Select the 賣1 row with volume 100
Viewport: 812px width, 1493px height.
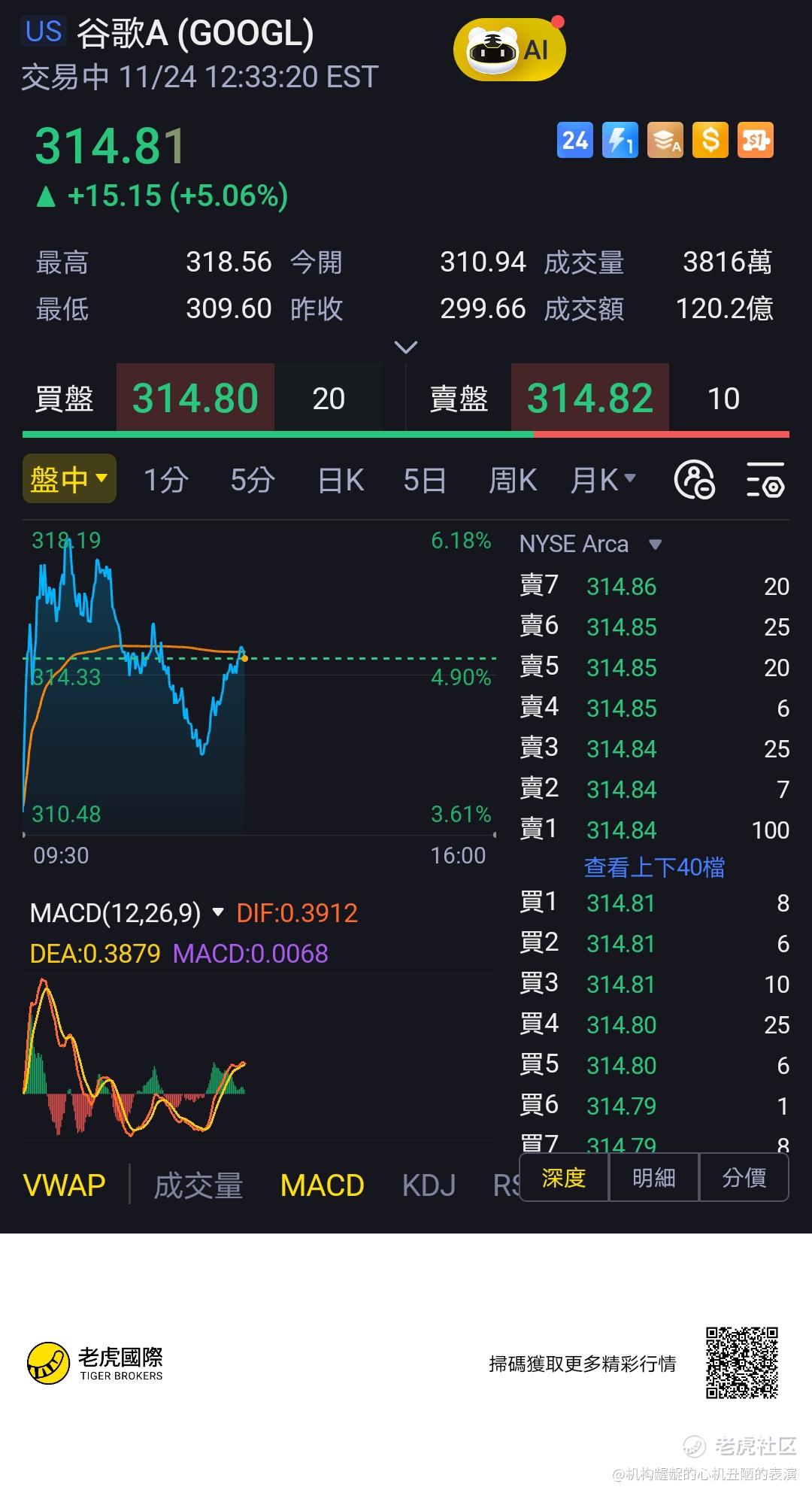(x=654, y=830)
